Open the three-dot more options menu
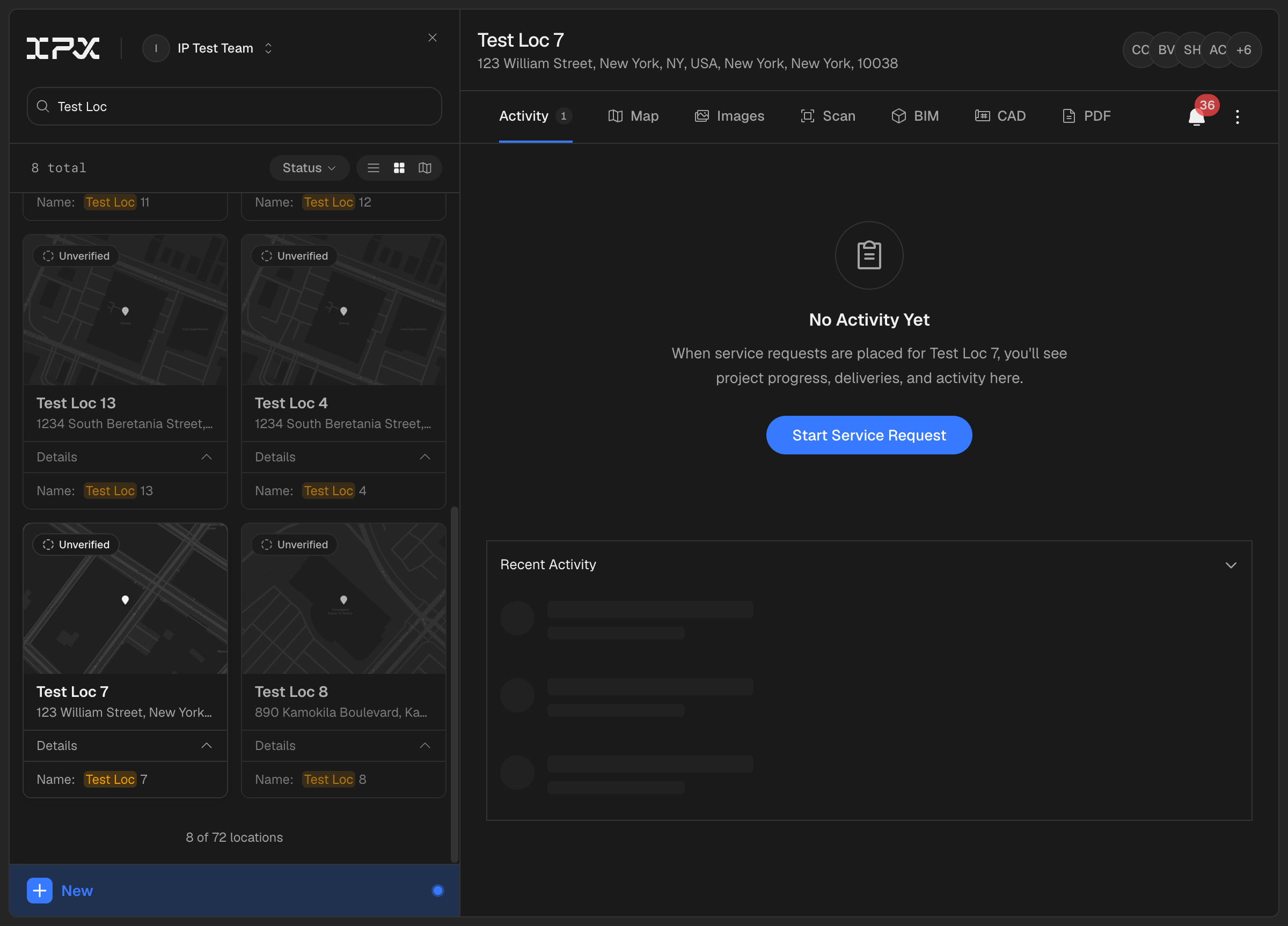This screenshot has width=1288, height=926. point(1237,117)
